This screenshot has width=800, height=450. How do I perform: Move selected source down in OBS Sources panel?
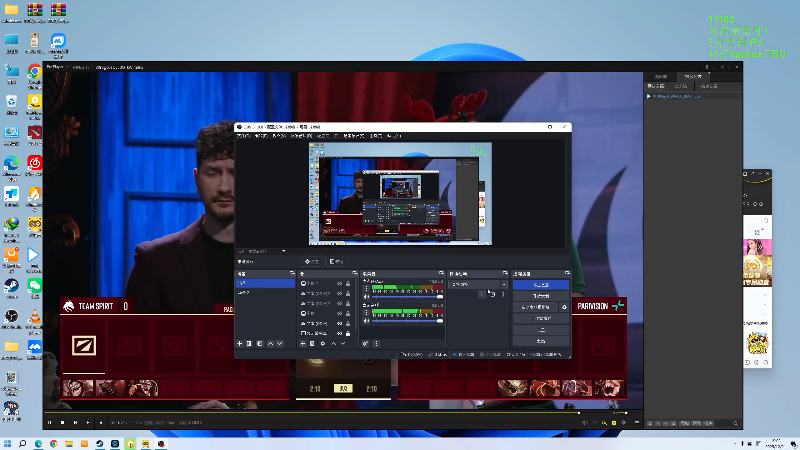click(x=343, y=343)
